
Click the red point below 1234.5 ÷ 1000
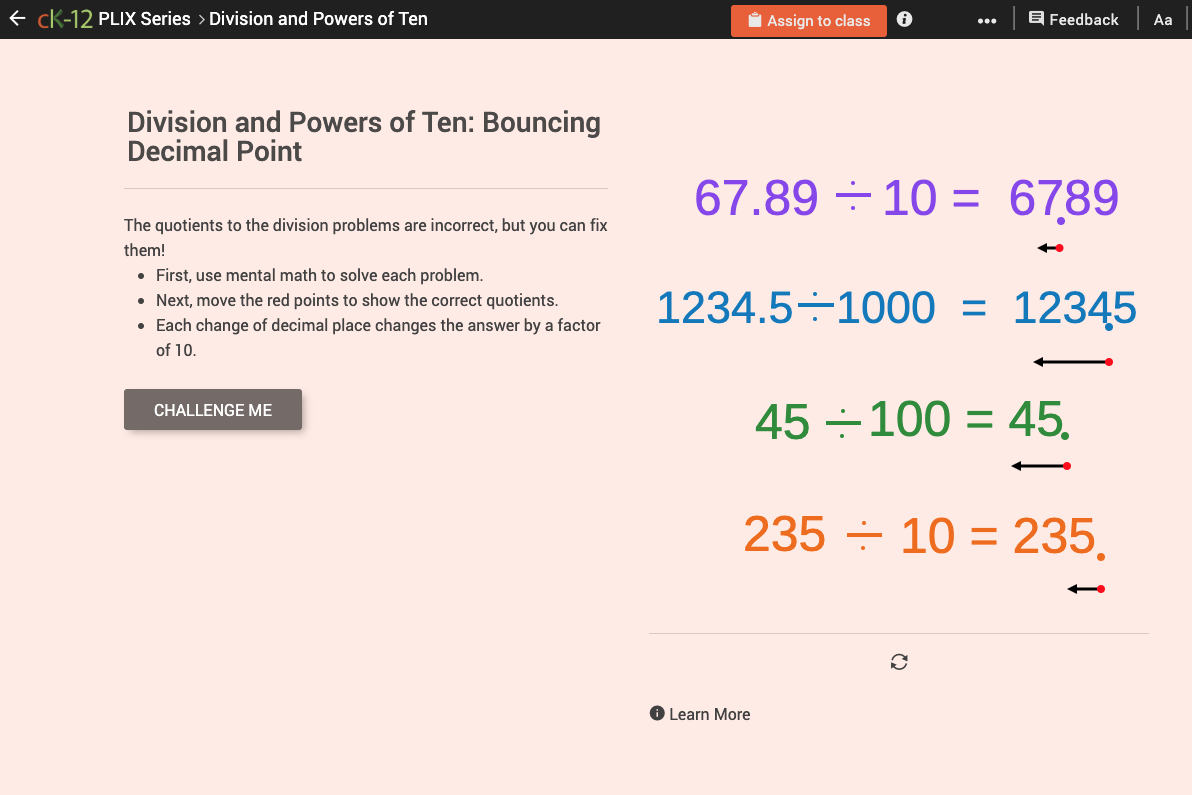pyautogui.click(x=1110, y=362)
